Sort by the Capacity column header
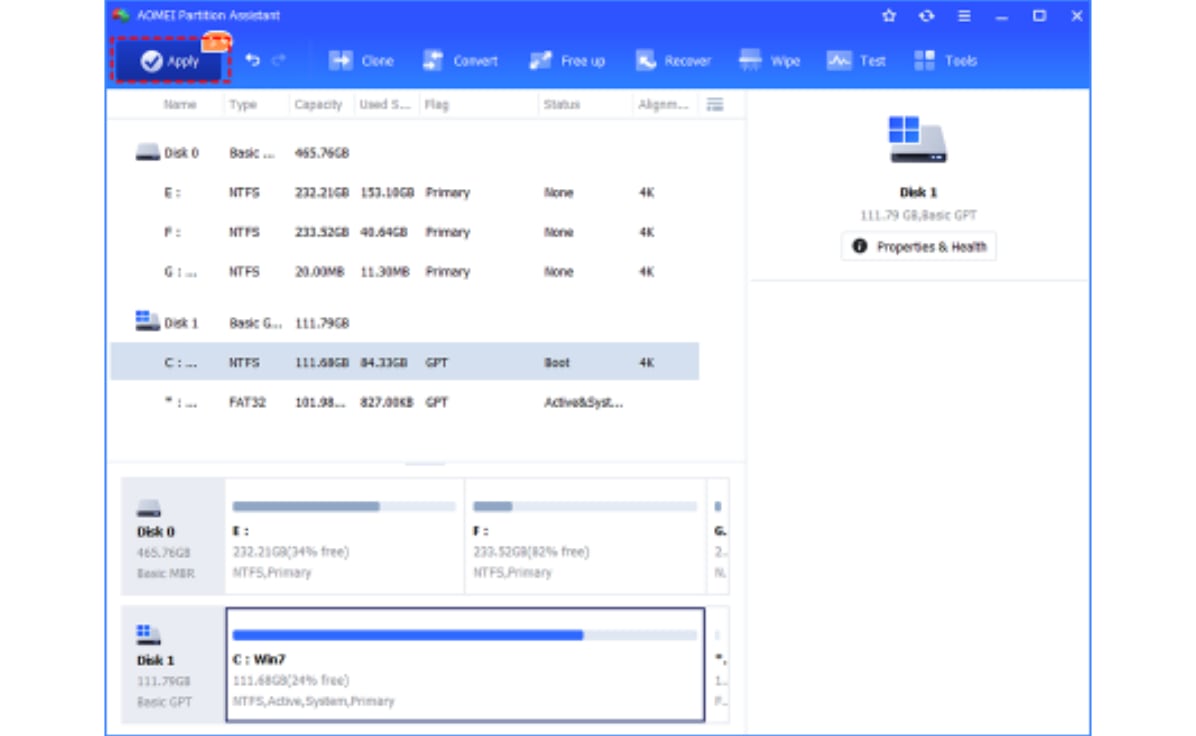Viewport: 1196px width, 736px height. pyautogui.click(x=318, y=104)
